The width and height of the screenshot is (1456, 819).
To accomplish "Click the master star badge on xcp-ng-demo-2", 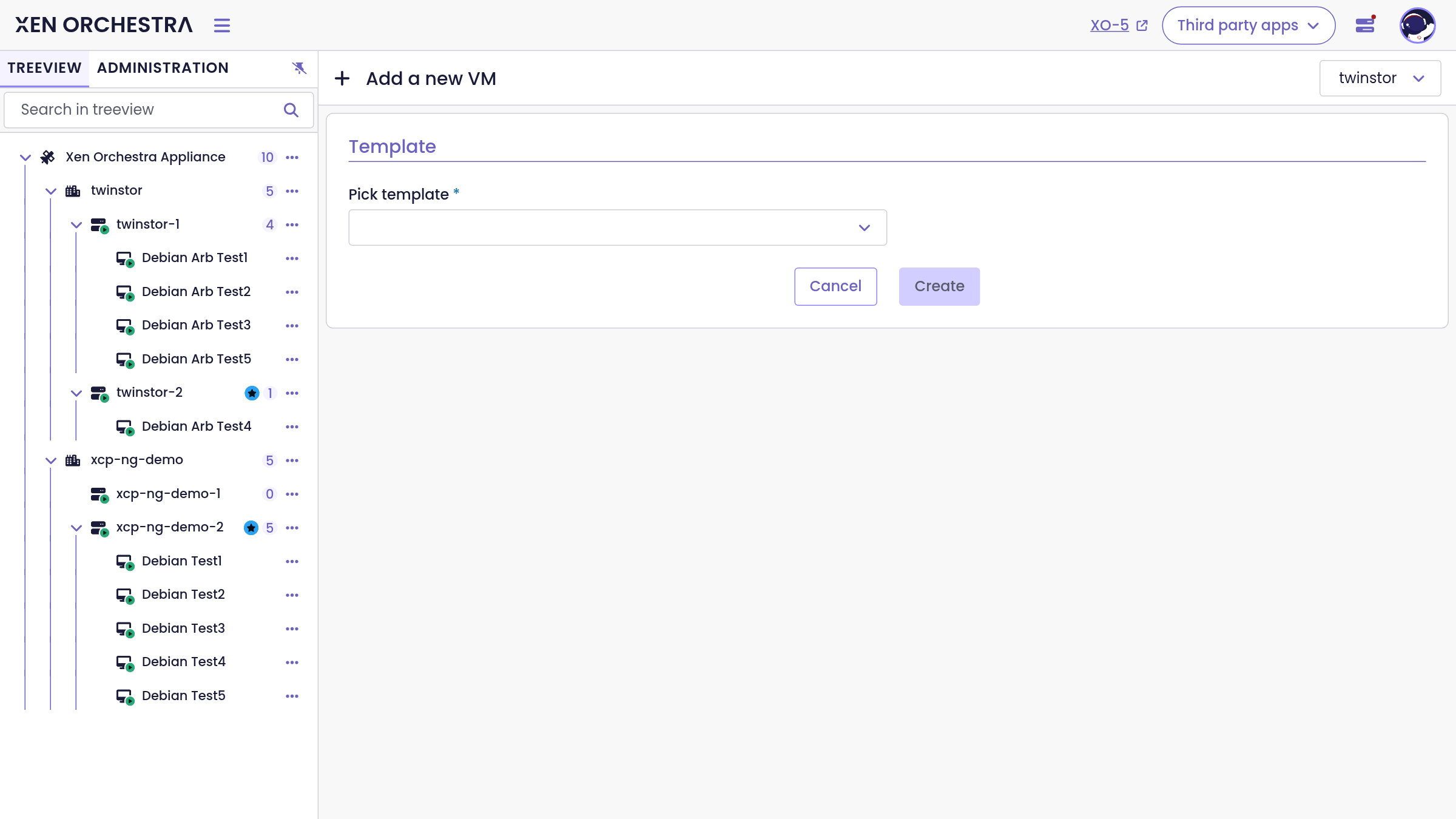I will tap(251, 528).
